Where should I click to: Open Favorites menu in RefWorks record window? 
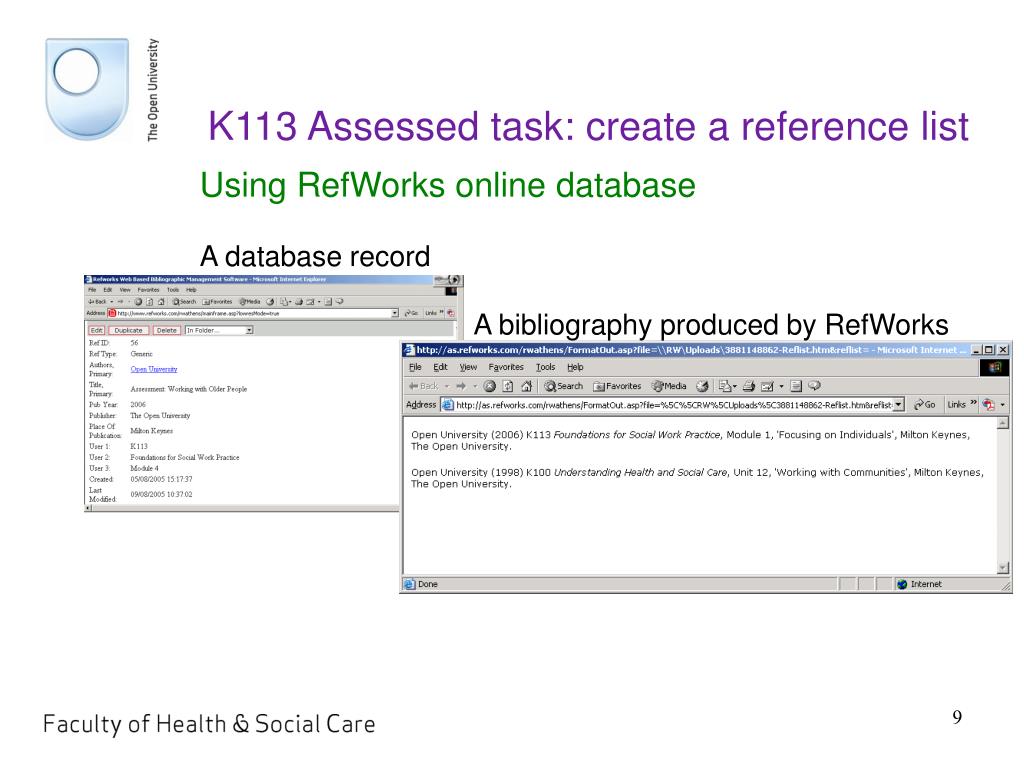[x=148, y=290]
